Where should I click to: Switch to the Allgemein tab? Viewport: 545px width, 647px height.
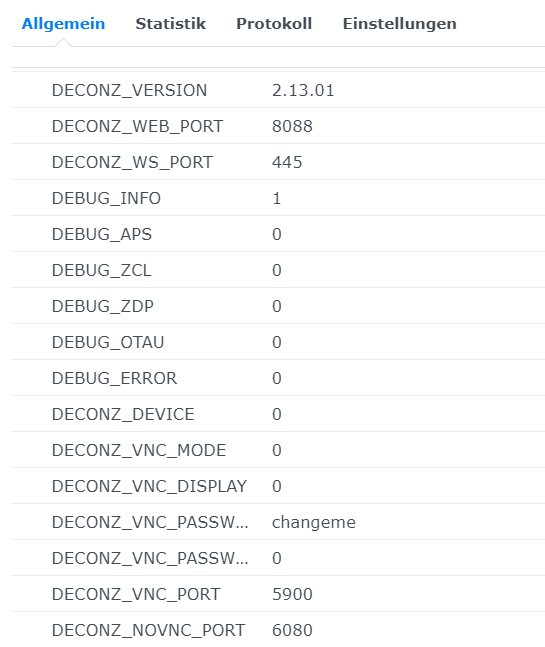click(63, 24)
